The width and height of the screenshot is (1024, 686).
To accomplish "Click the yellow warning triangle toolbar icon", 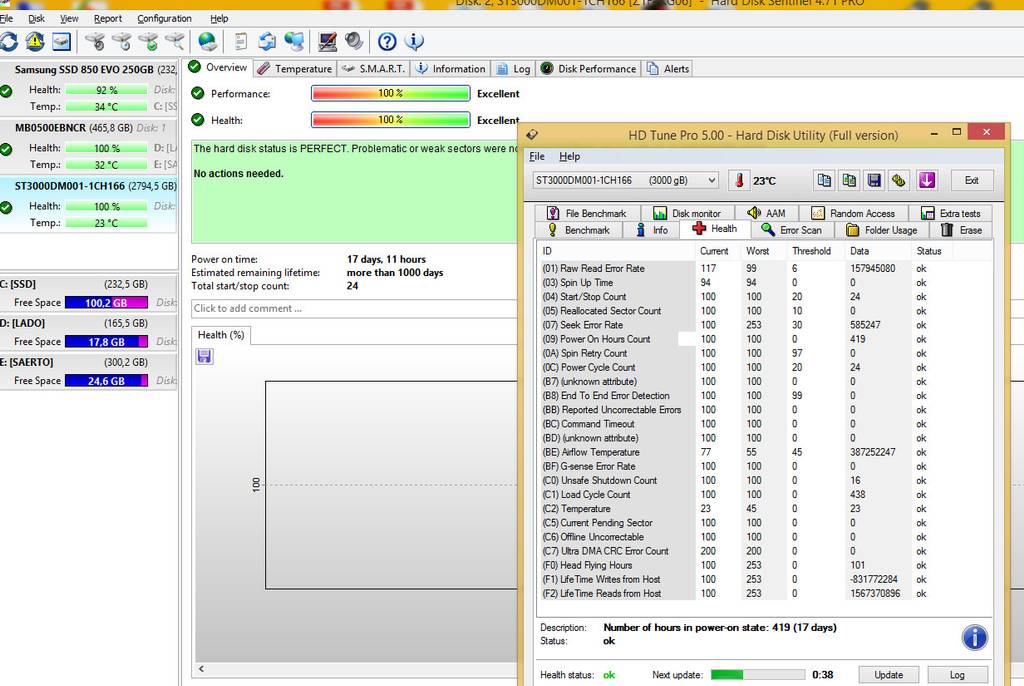I will click(35, 42).
